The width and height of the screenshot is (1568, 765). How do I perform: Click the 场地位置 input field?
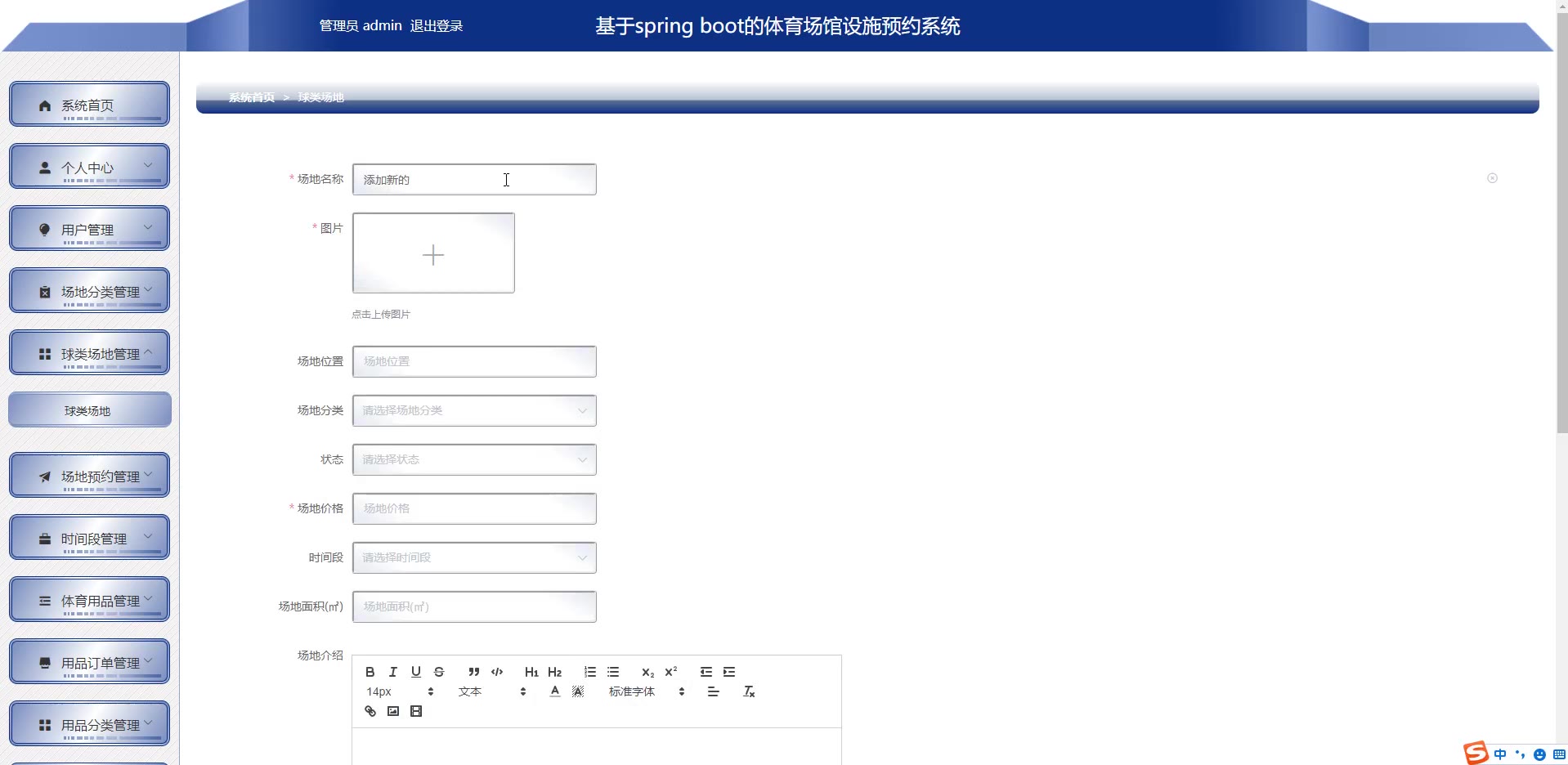coord(474,361)
